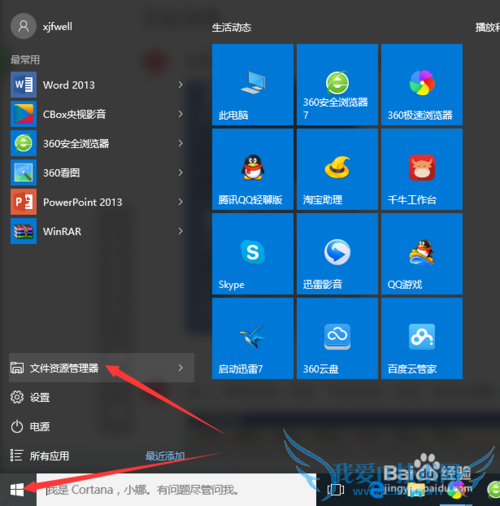The height and width of the screenshot is (506, 500).
Task: Open 文件资源管理器 from Start menu
Action: coord(101,368)
